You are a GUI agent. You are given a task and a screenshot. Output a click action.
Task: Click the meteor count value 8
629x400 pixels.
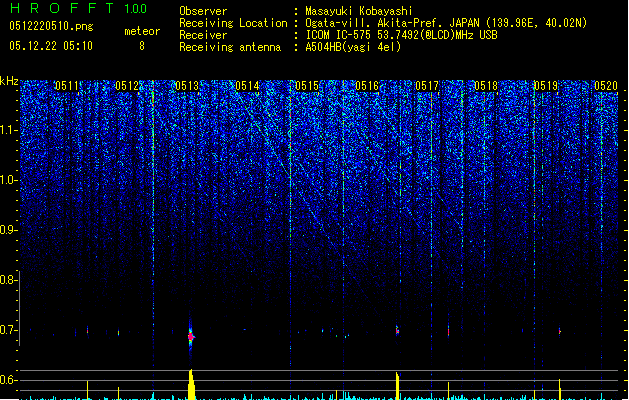click(x=142, y=46)
